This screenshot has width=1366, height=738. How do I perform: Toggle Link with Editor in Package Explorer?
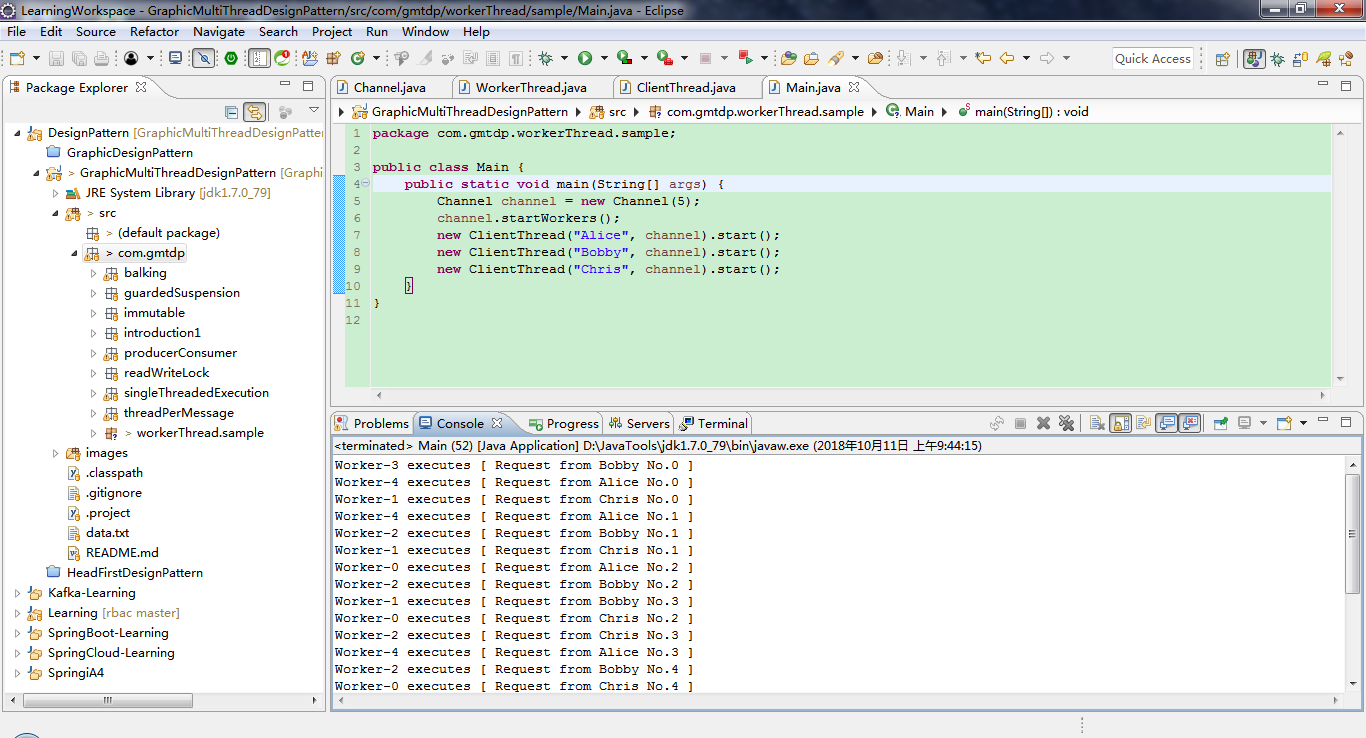point(254,112)
